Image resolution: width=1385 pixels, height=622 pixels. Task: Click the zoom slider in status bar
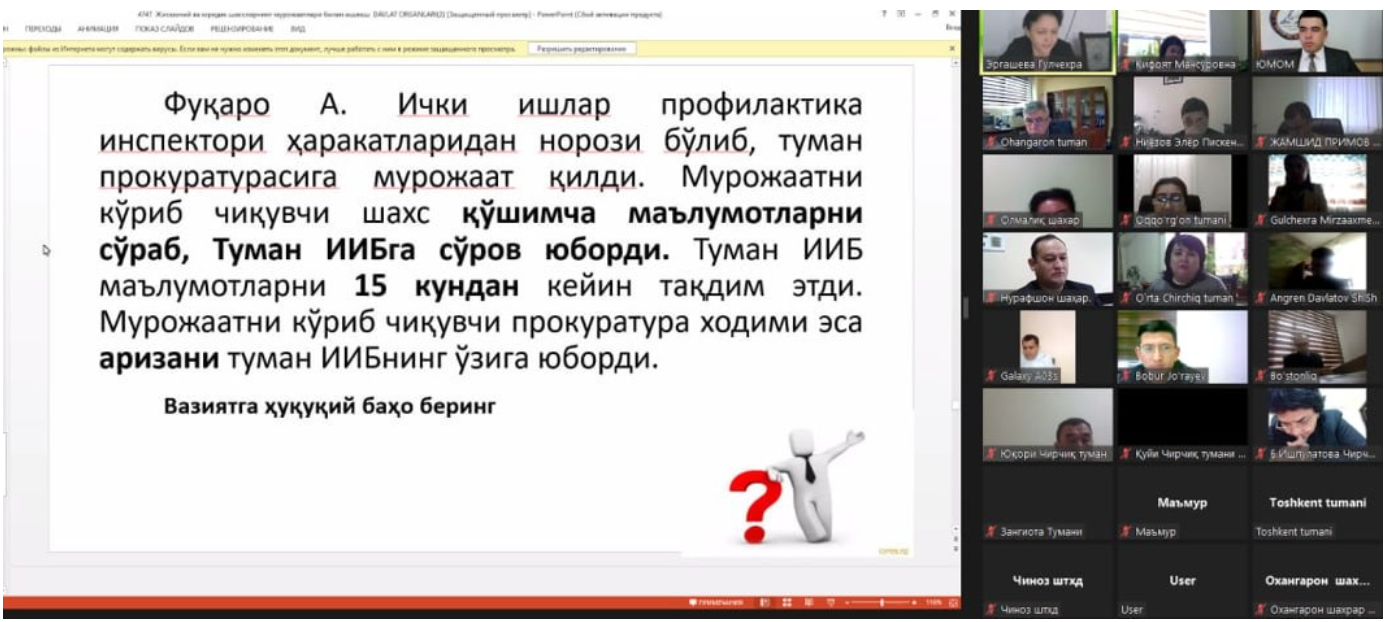(882, 603)
